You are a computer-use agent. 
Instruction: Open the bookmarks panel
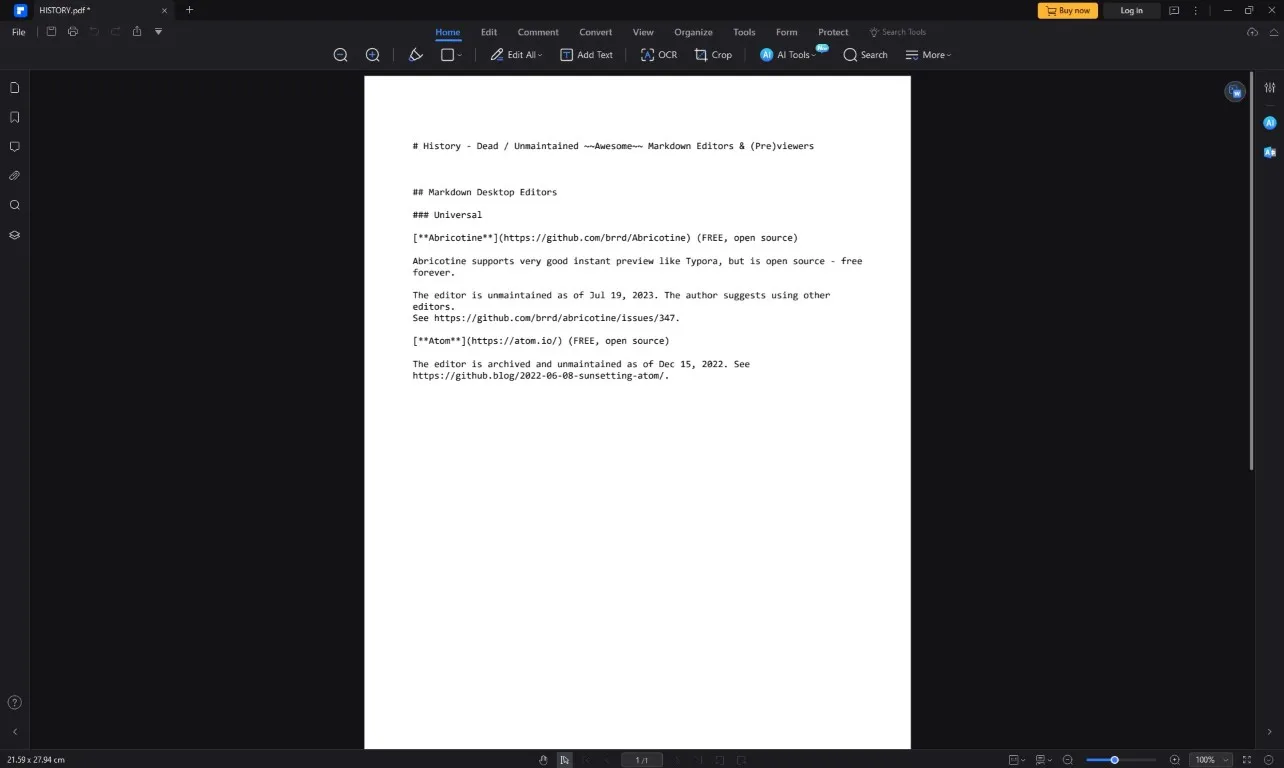click(14, 117)
